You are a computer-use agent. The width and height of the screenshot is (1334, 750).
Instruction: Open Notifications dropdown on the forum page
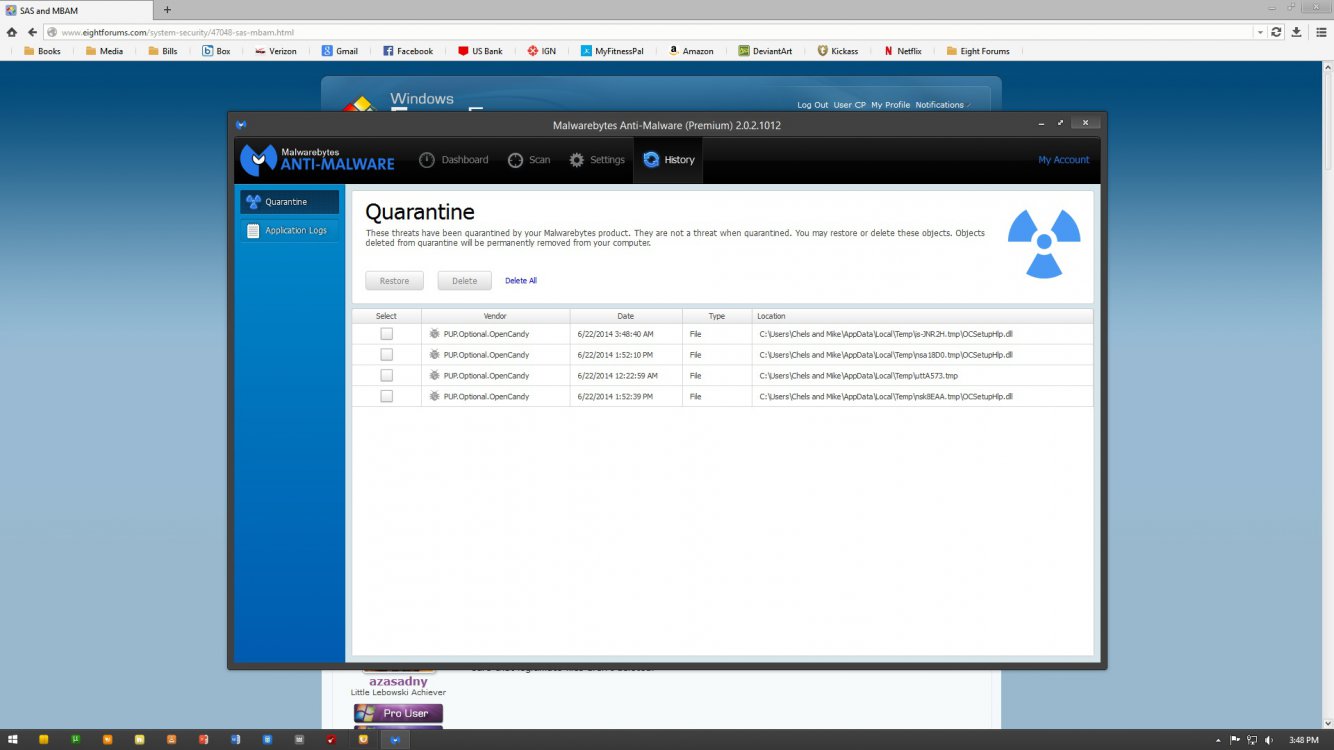point(942,105)
